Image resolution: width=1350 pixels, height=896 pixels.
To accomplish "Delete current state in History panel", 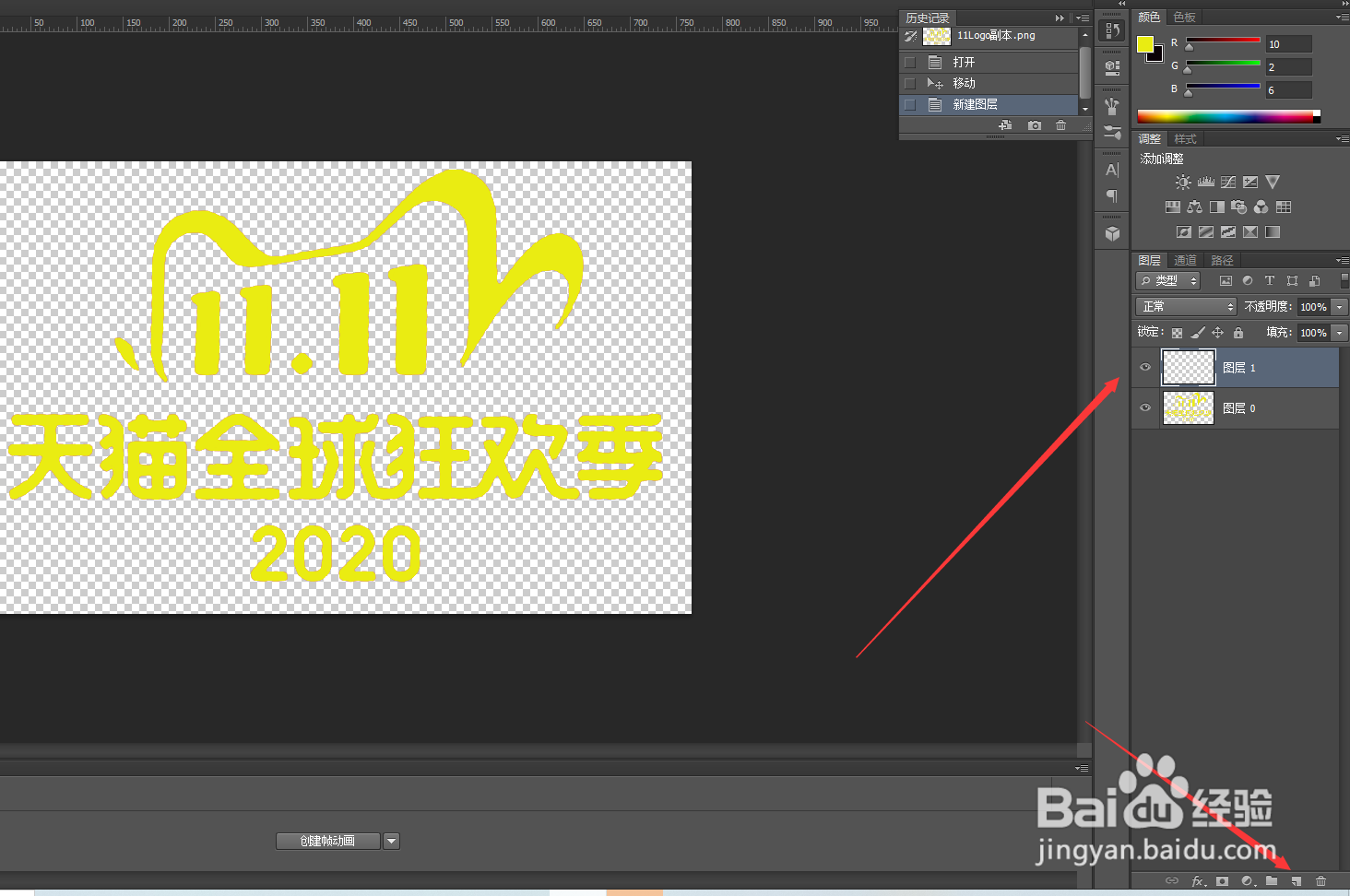I will click(1060, 125).
